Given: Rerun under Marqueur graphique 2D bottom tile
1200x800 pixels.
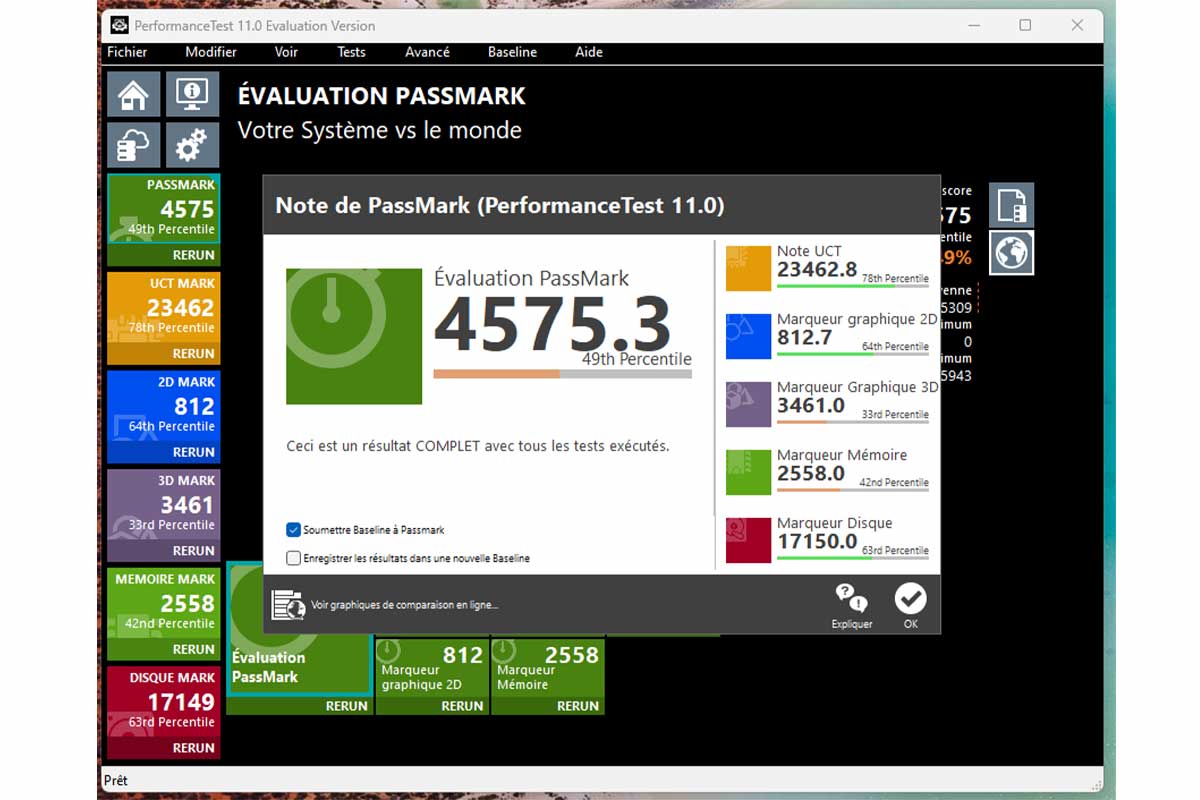Looking at the screenshot, I should 462,706.
